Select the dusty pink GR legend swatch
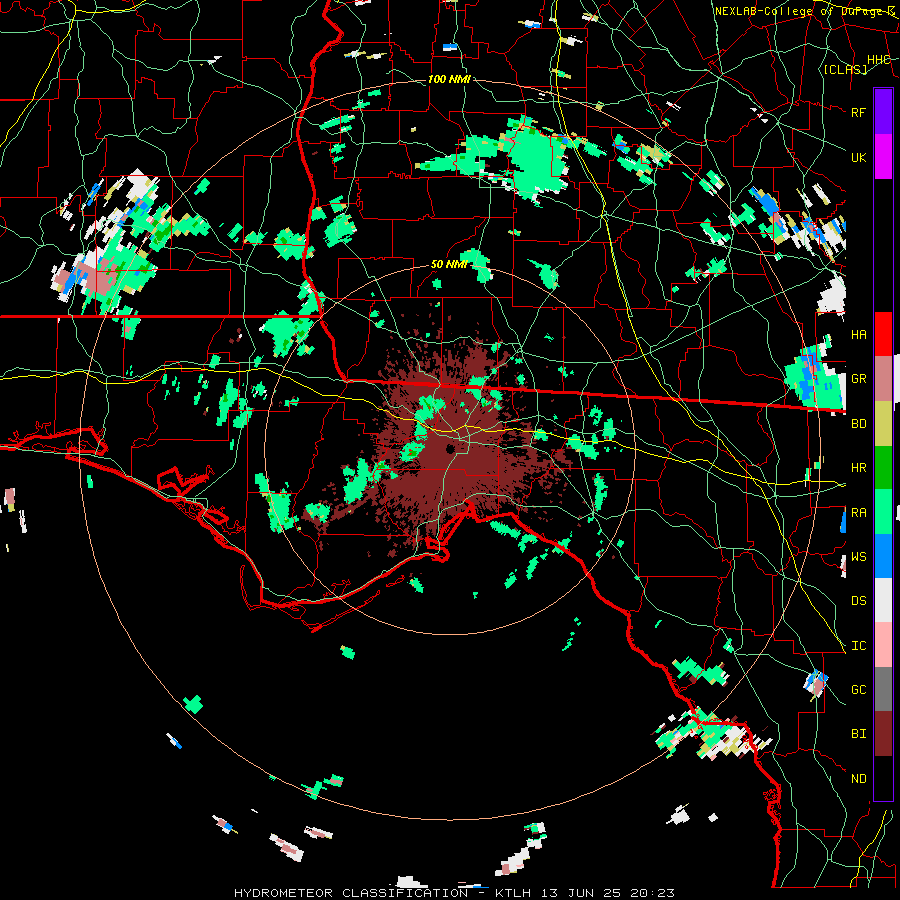The image size is (900, 900). (x=883, y=378)
